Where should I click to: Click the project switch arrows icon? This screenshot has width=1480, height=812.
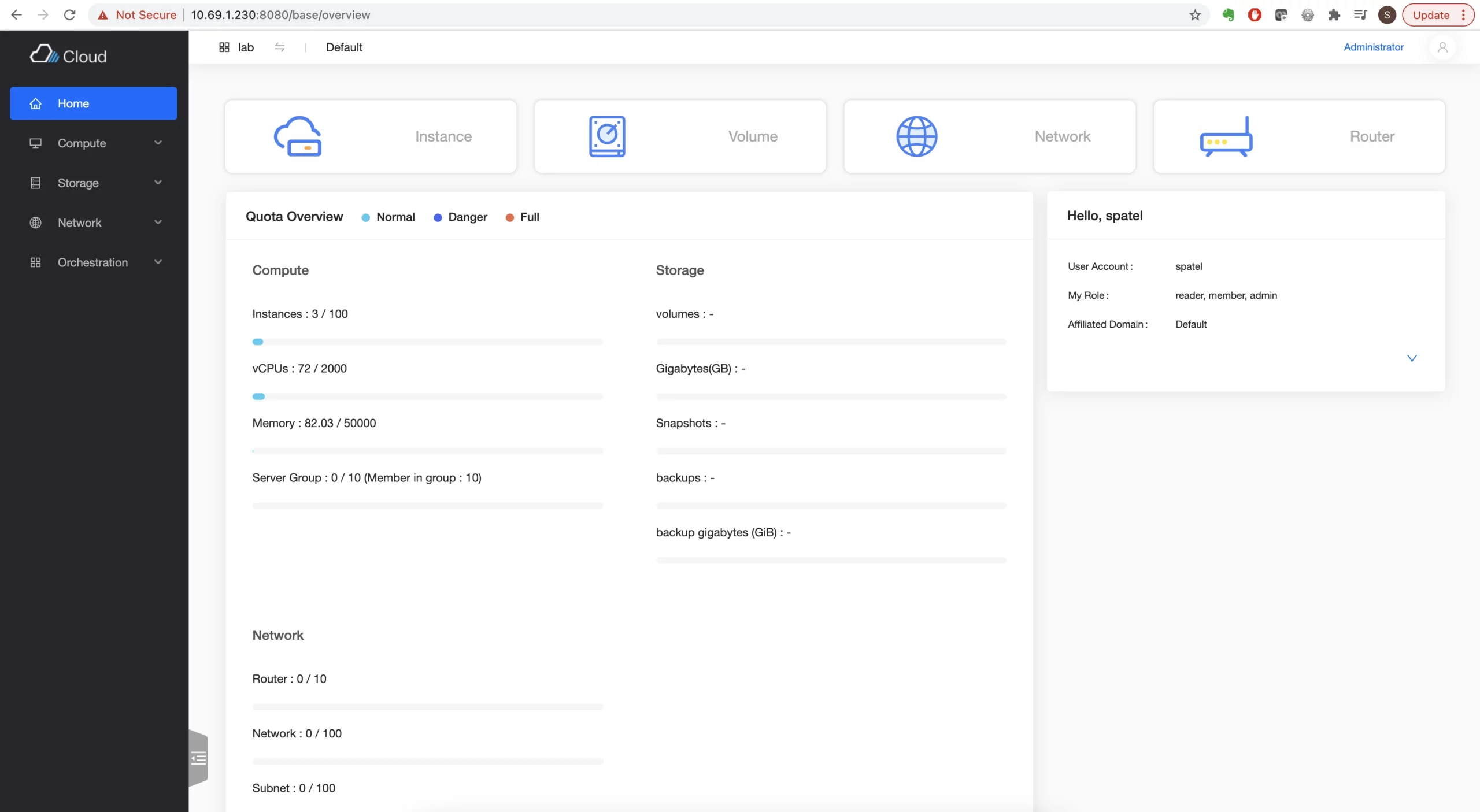(280, 47)
